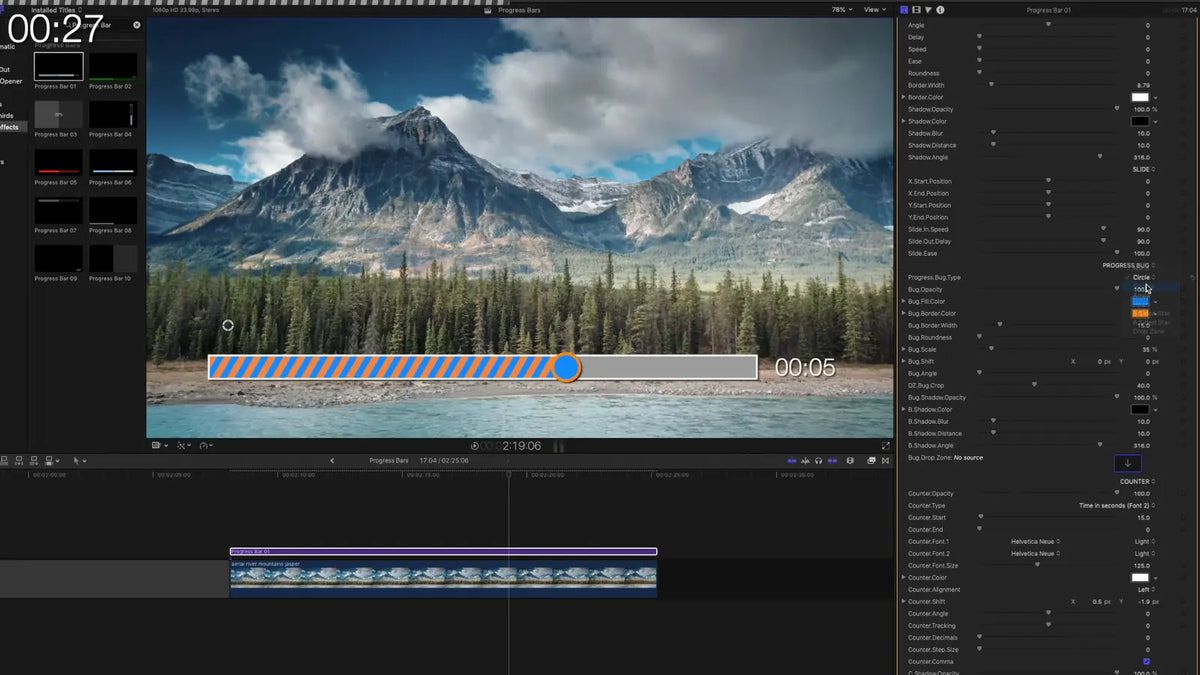Expand Shadow.Color disclosure triangle
Viewport: 1200px width, 675px height.
[904, 121]
